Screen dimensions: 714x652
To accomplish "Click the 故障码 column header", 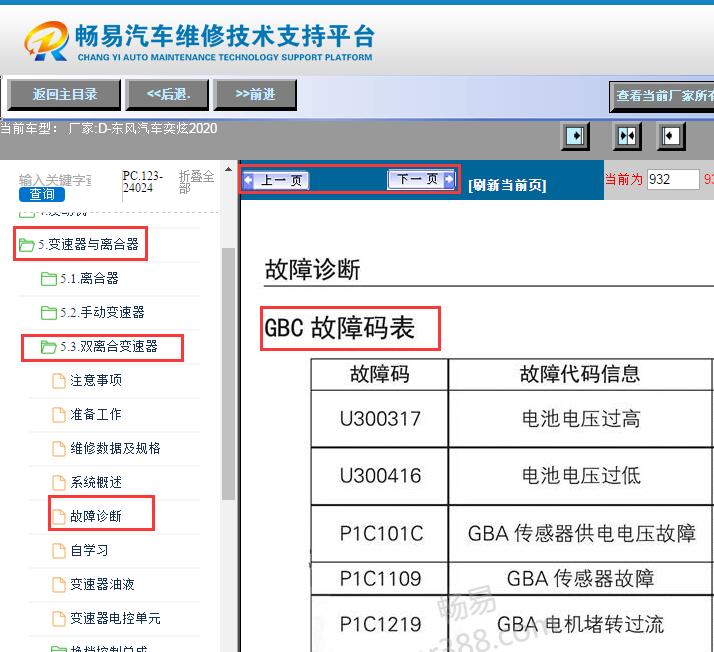I will (380, 374).
